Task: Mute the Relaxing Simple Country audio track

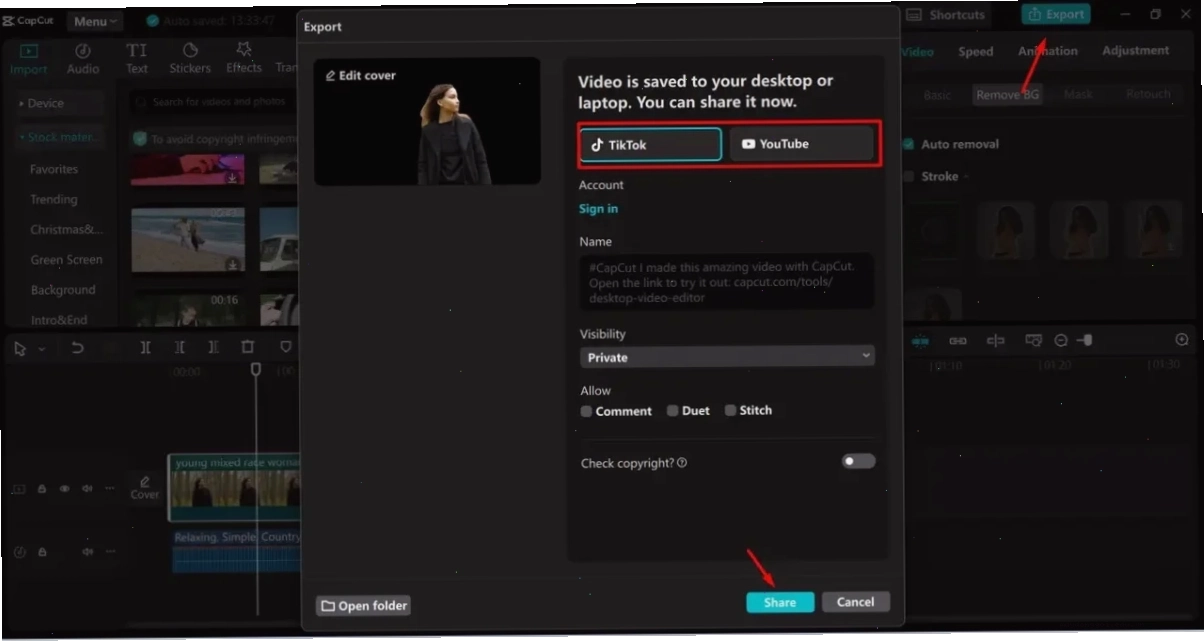Action: pos(87,552)
